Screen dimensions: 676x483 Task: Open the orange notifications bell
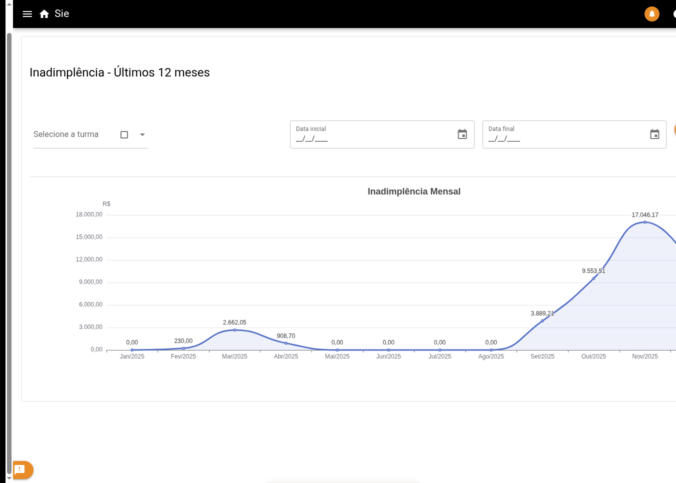(652, 14)
